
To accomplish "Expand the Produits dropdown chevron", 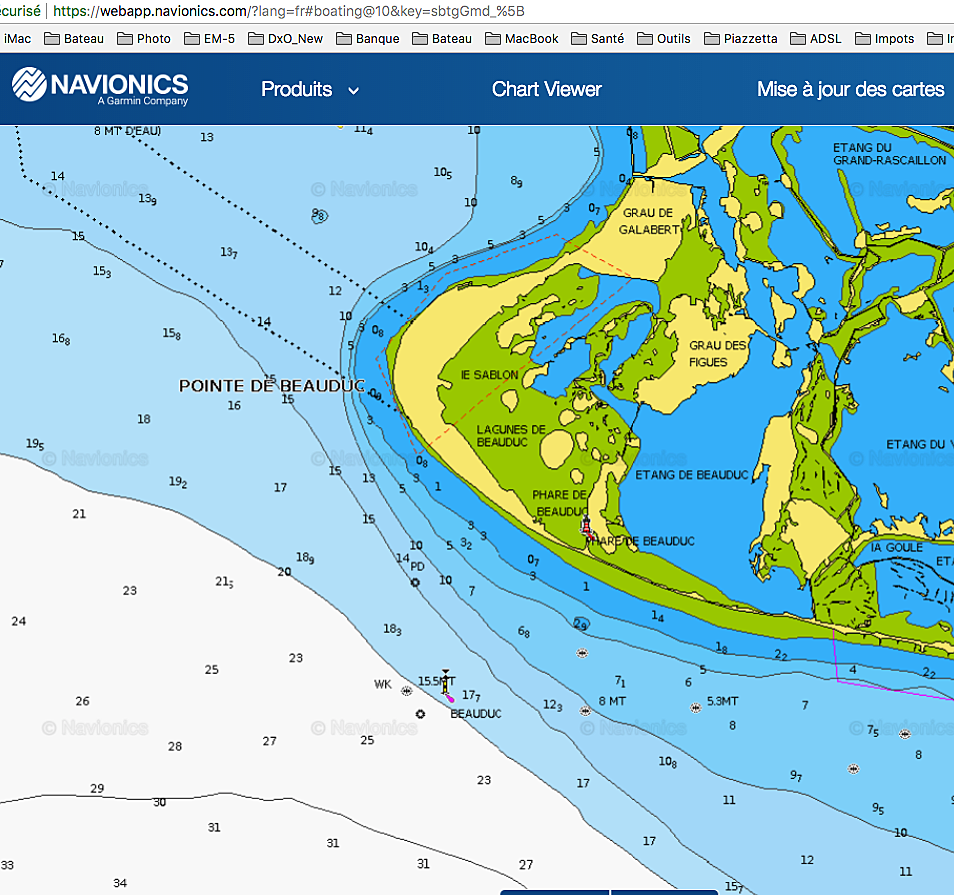I will coord(353,91).
